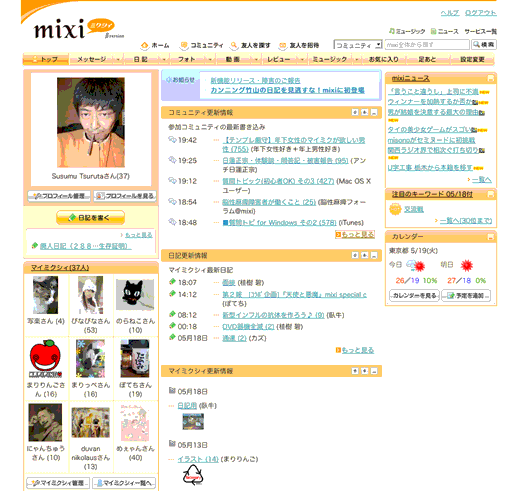The height and width of the screenshot is (491, 518).
Task: Expand the arrow next to ミュージック tab
Action: pyautogui.click(x=356, y=59)
